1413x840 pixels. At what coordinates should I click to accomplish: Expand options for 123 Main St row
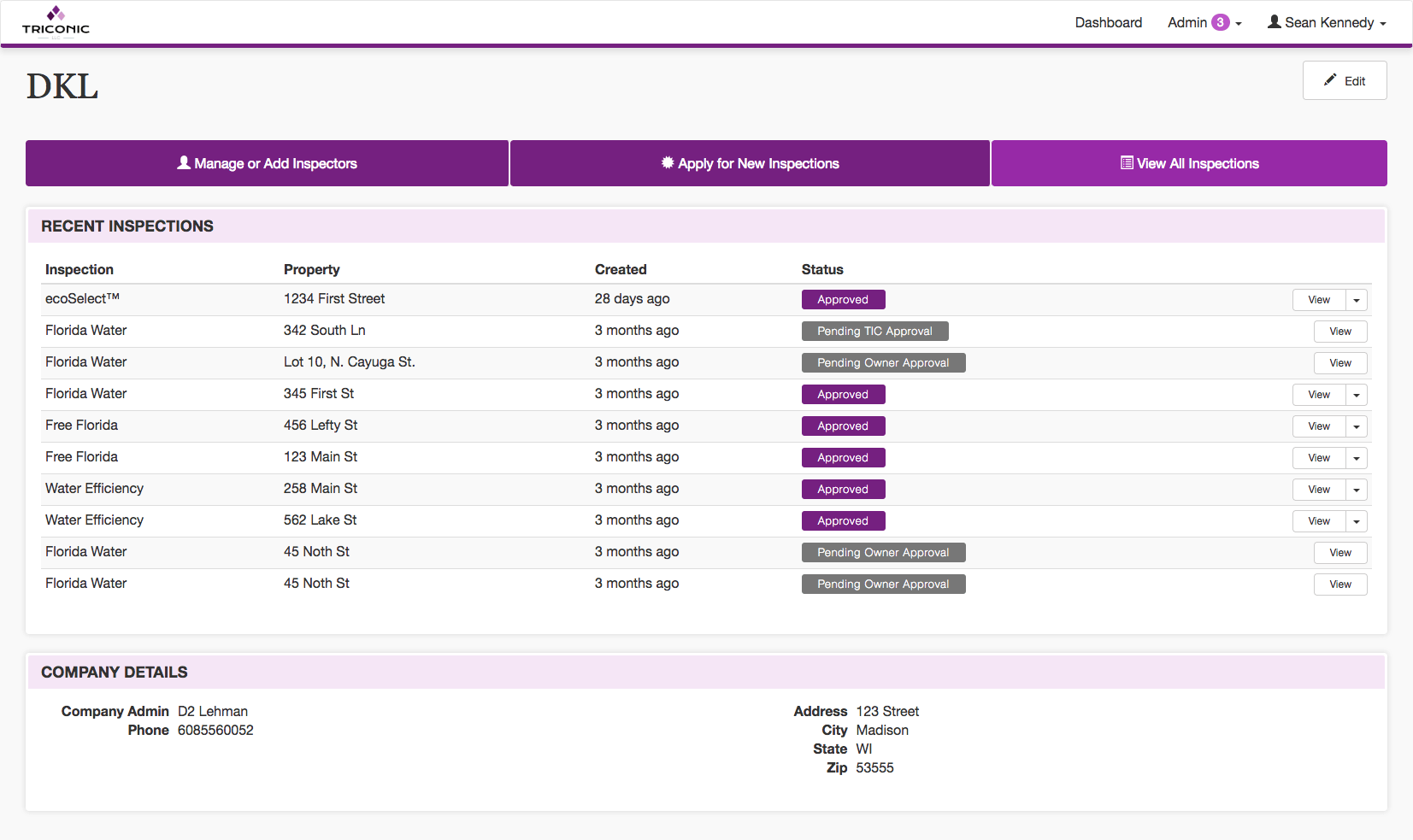point(1357,458)
